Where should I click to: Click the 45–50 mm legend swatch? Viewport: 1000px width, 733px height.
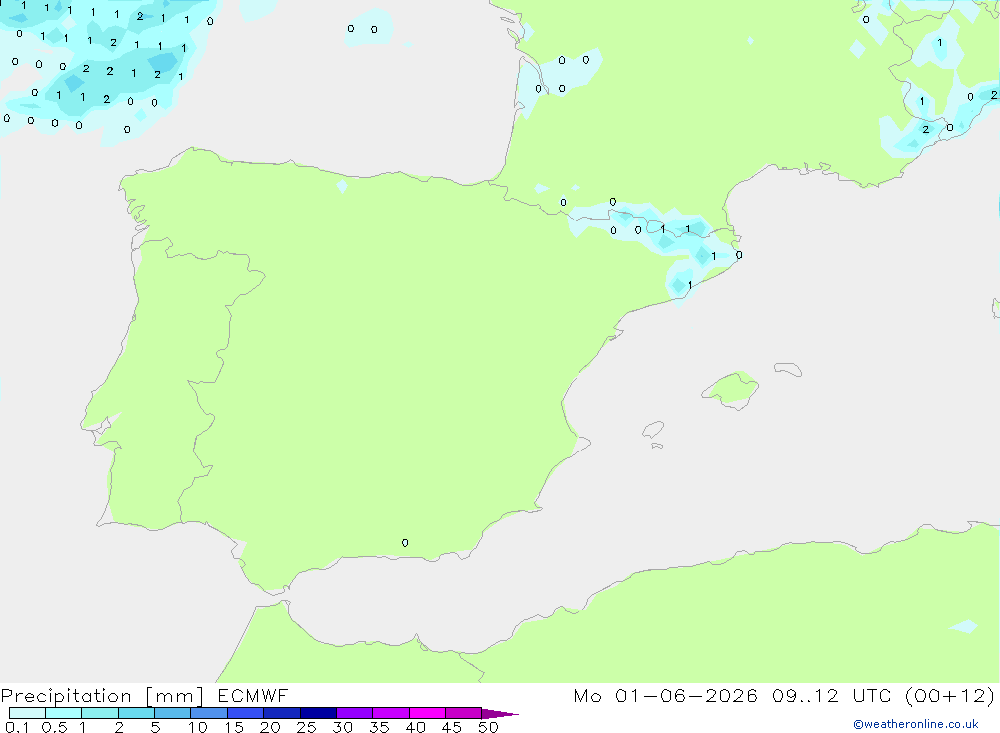(464, 713)
